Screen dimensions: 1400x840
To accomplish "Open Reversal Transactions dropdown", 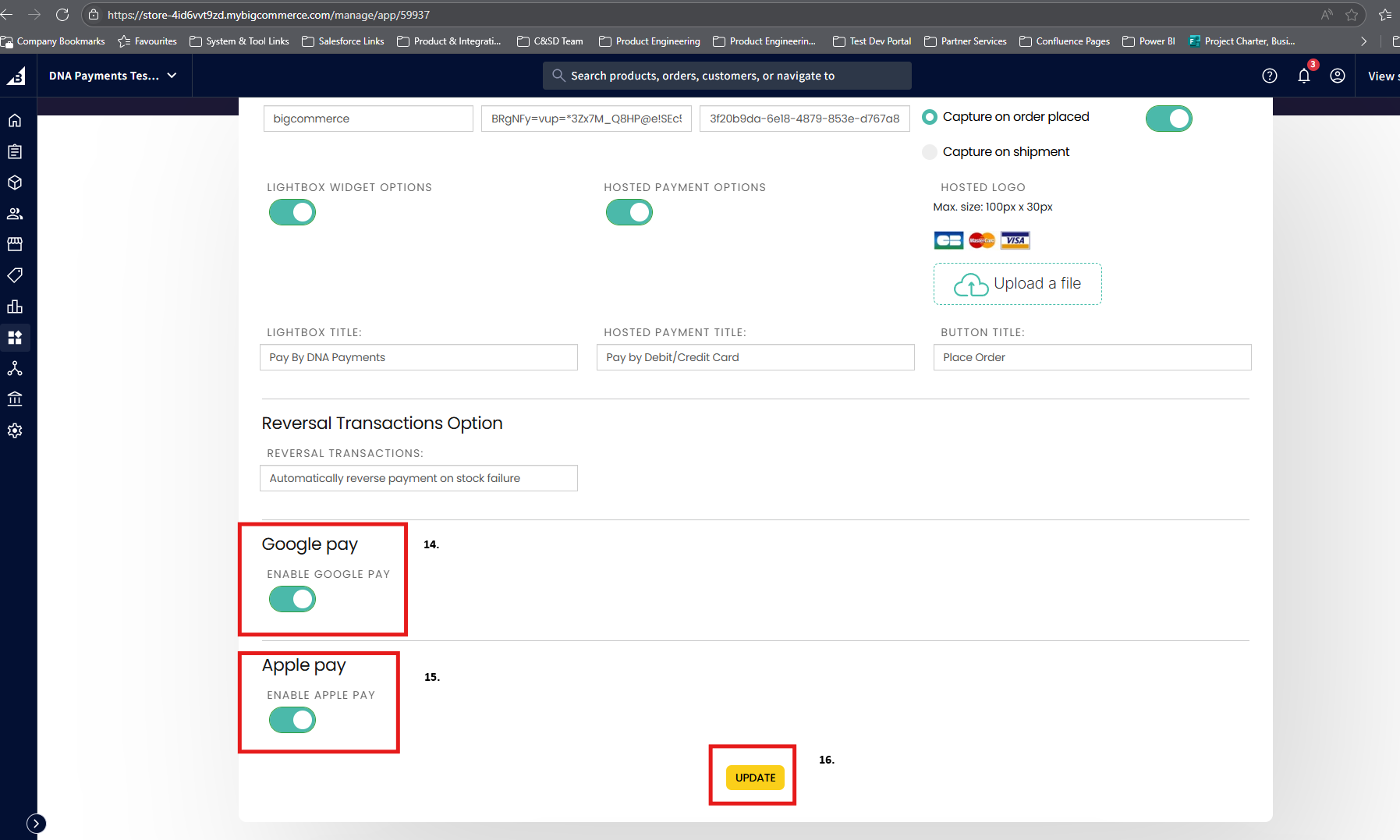I will (x=418, y=478).
